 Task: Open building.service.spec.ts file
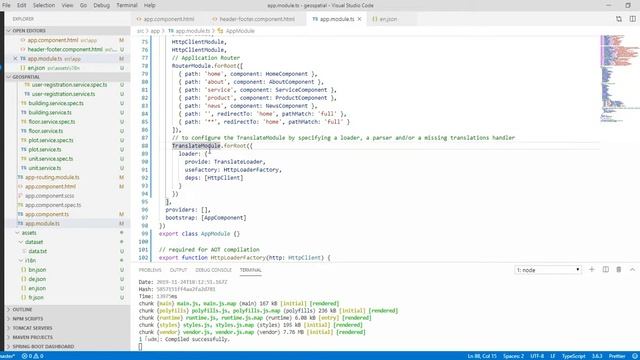coord(56,103)
